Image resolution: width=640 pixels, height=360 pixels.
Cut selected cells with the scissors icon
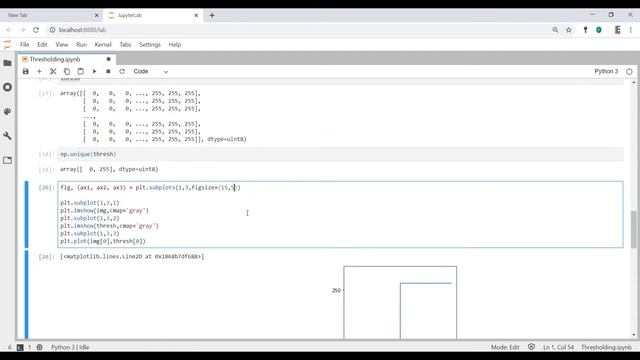(x=53, y=71)
